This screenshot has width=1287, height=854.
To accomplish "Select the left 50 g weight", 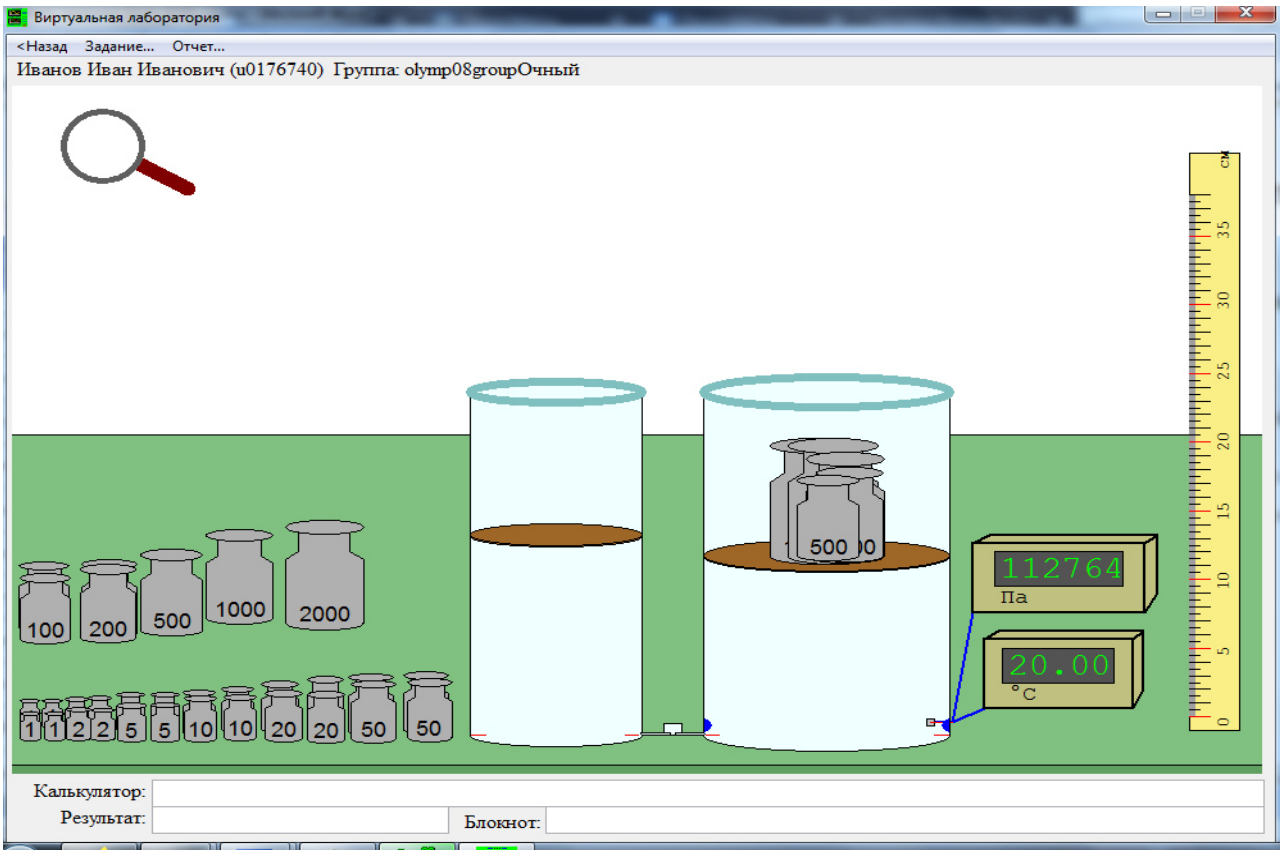I will [372, 708].
